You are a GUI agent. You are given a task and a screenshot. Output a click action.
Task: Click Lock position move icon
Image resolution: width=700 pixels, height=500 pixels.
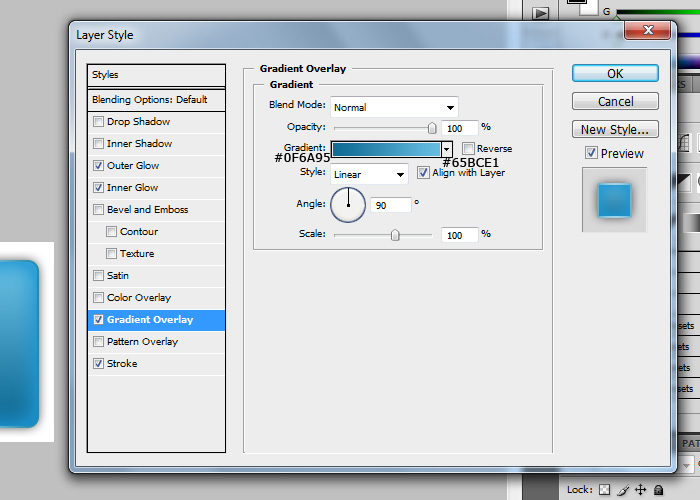click(641, 490)
